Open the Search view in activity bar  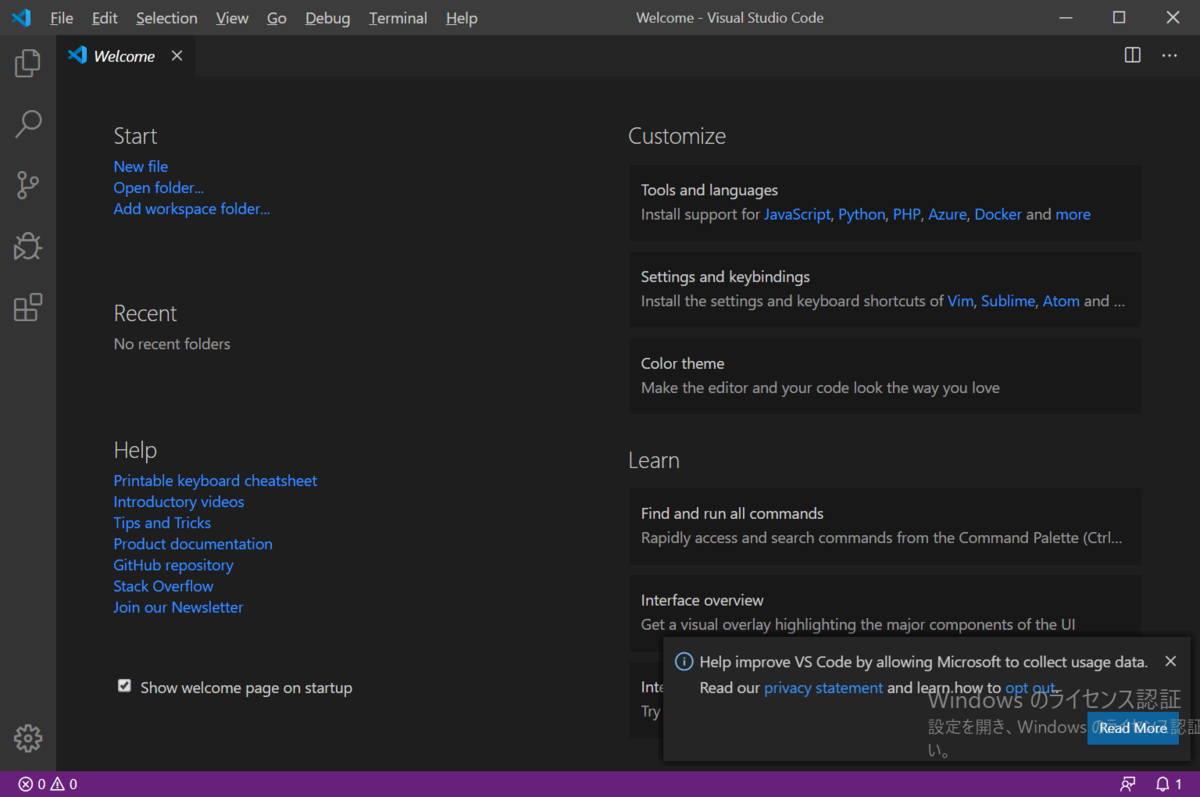(x=28, y=124)
